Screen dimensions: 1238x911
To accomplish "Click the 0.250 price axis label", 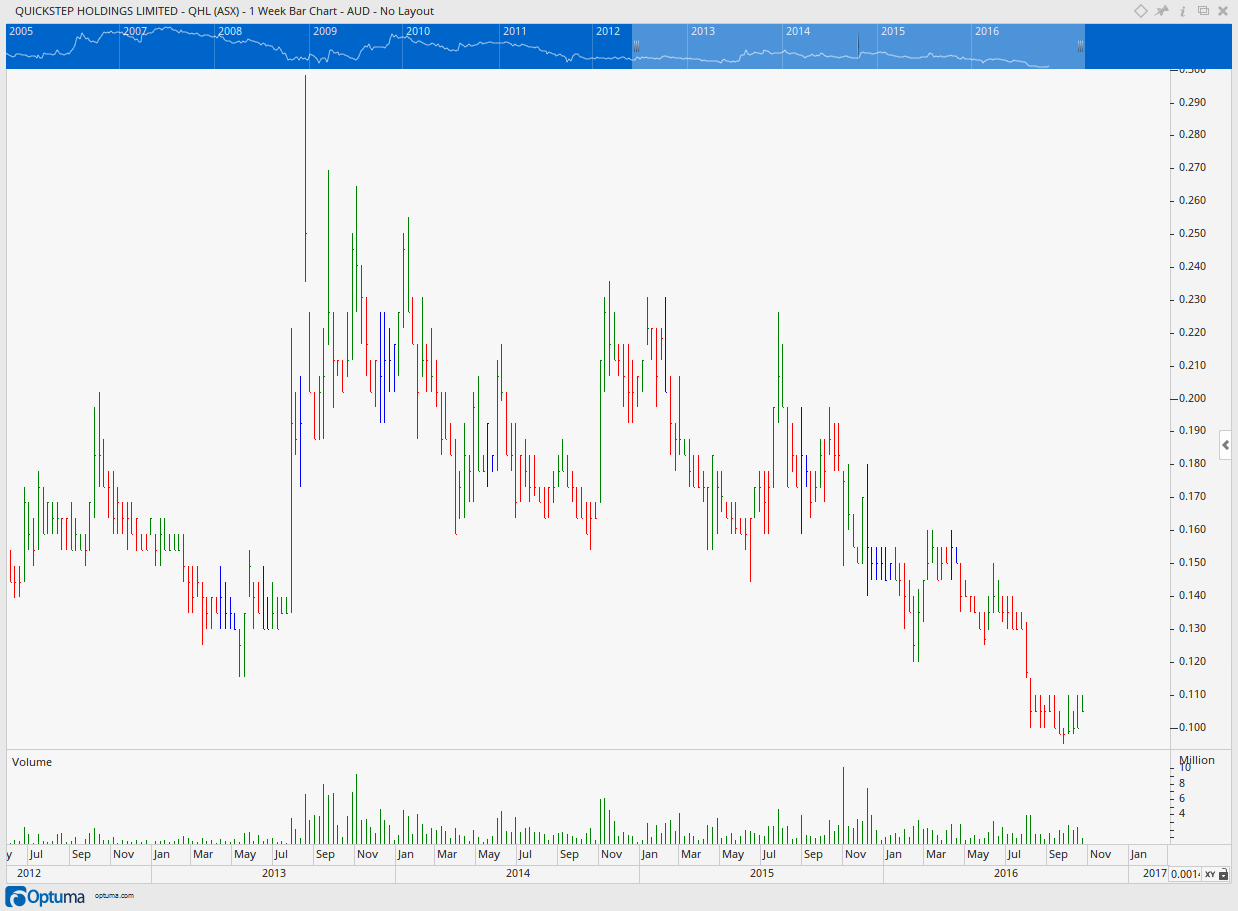I will [1190, 233].
